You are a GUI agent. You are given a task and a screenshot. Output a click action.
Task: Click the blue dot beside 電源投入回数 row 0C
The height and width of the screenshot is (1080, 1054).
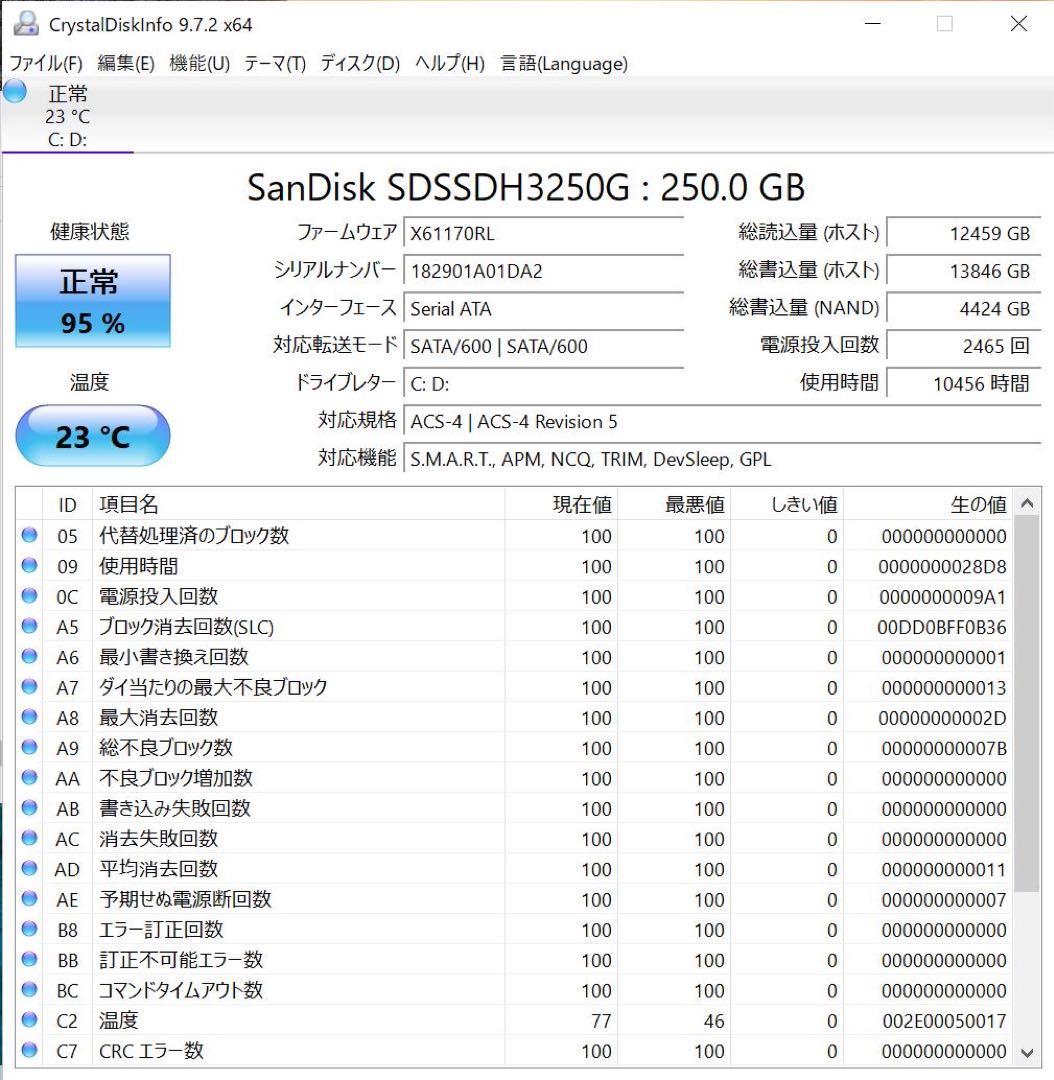coord(29,597)
